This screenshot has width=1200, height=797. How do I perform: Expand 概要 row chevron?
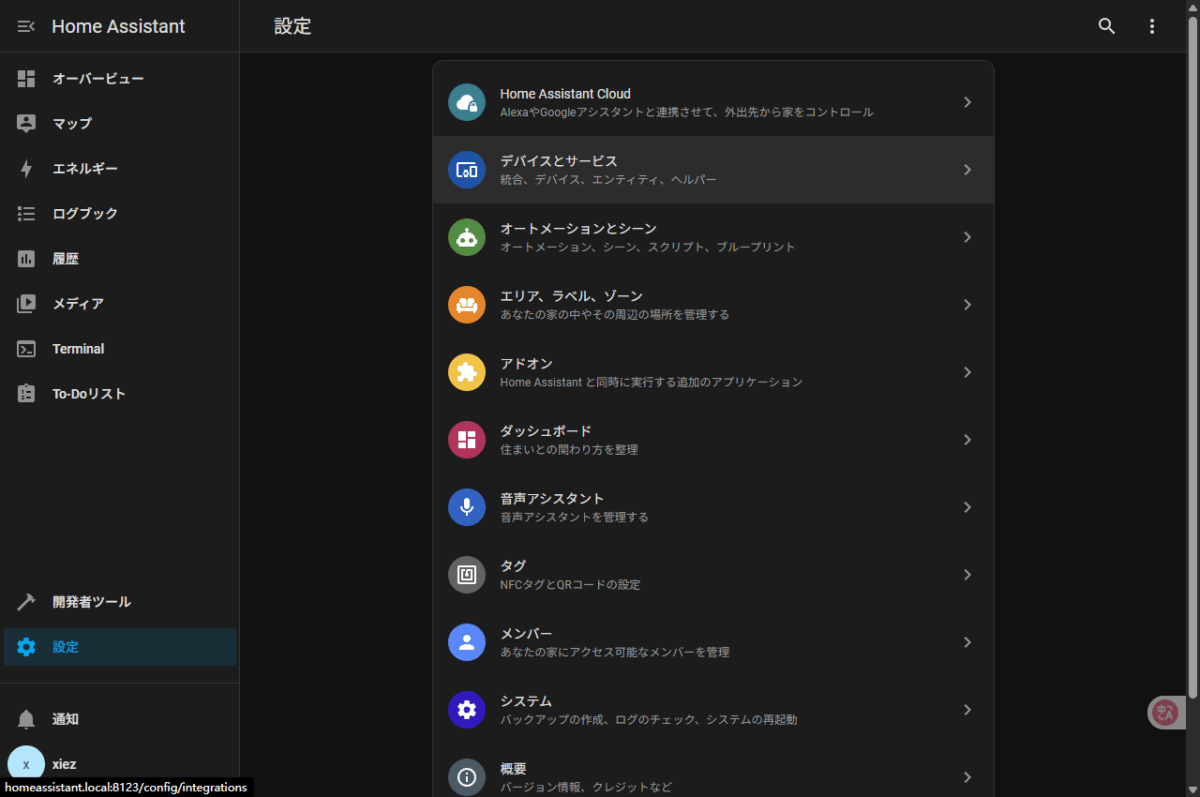pos(967,777)
